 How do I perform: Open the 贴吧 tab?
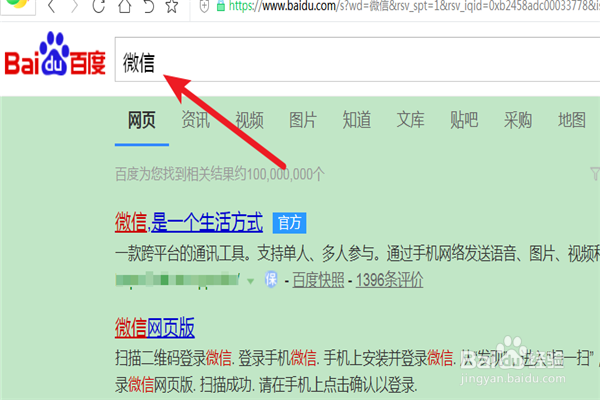(x=464, y=120)
